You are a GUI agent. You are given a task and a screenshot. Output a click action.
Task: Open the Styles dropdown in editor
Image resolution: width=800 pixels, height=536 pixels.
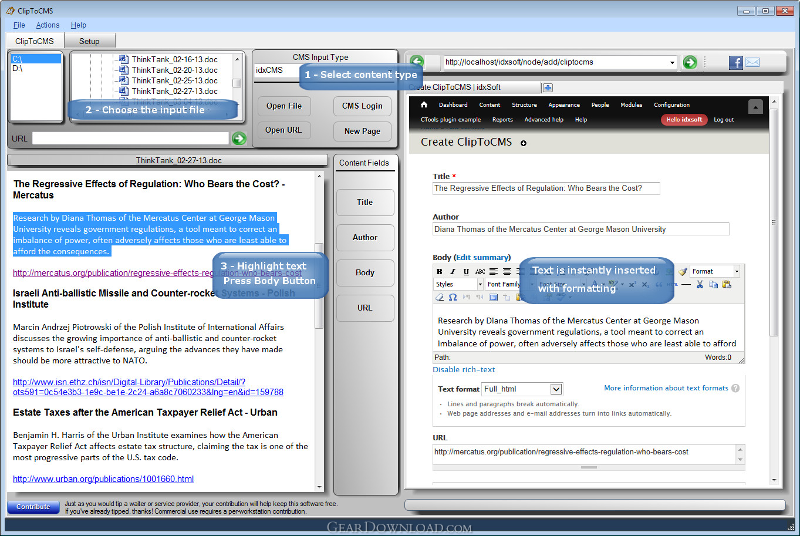pyautogui.click(x=480, y=284)
